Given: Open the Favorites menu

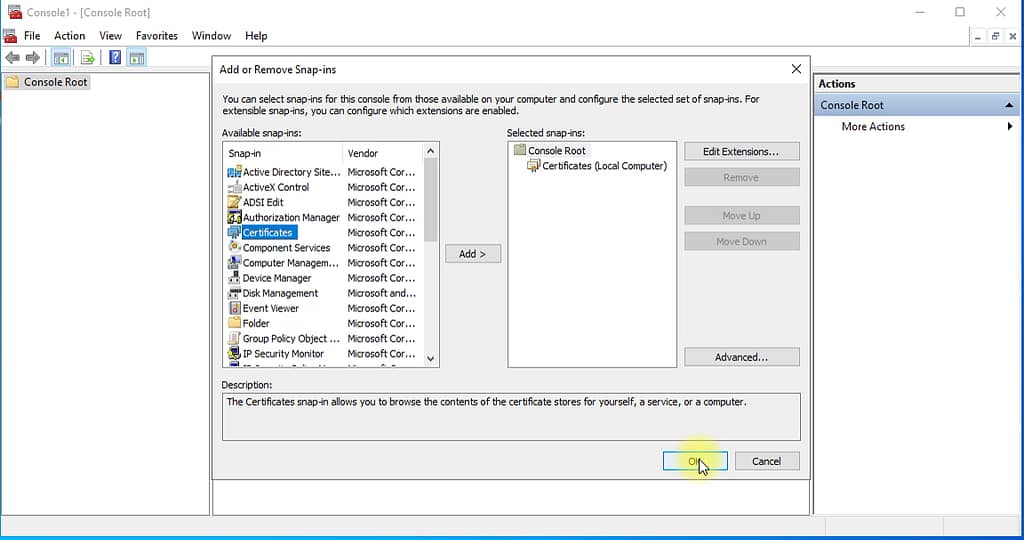Looking at the screenshot, I should pyautogui.click(x=157, y=36).
